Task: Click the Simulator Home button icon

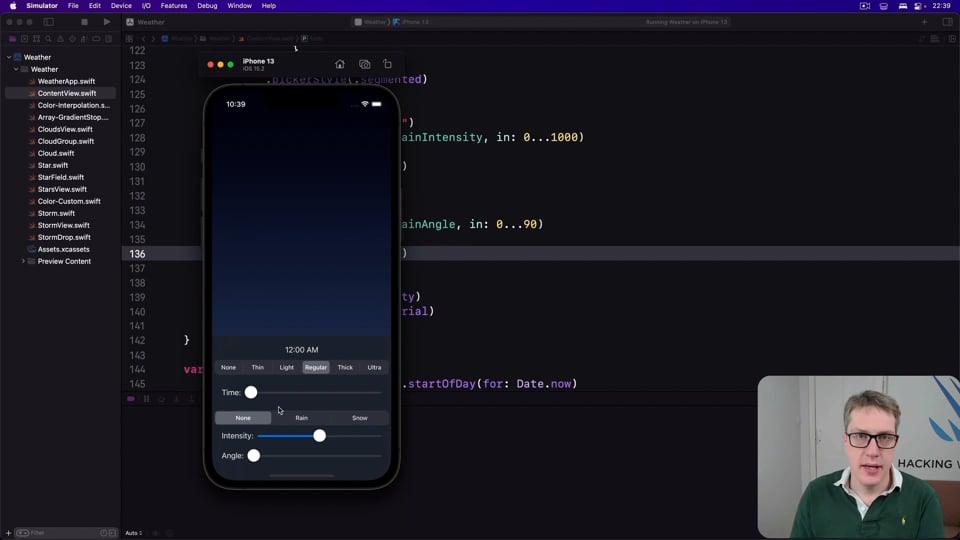Action: [340, 64]
